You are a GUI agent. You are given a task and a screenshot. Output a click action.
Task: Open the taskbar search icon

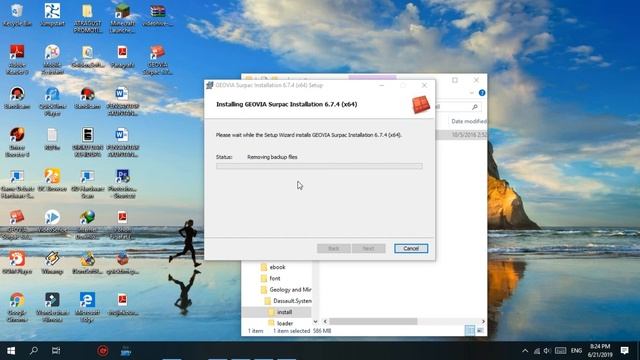[34, 351]
